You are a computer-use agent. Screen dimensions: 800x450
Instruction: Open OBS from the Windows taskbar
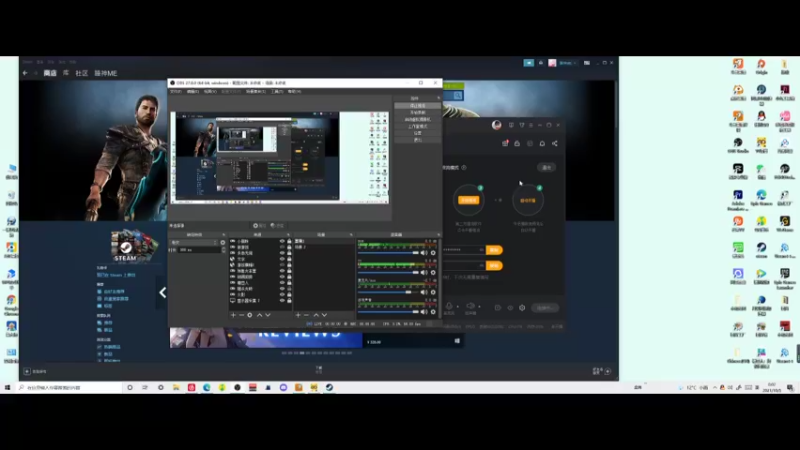(x=237, y=388)
